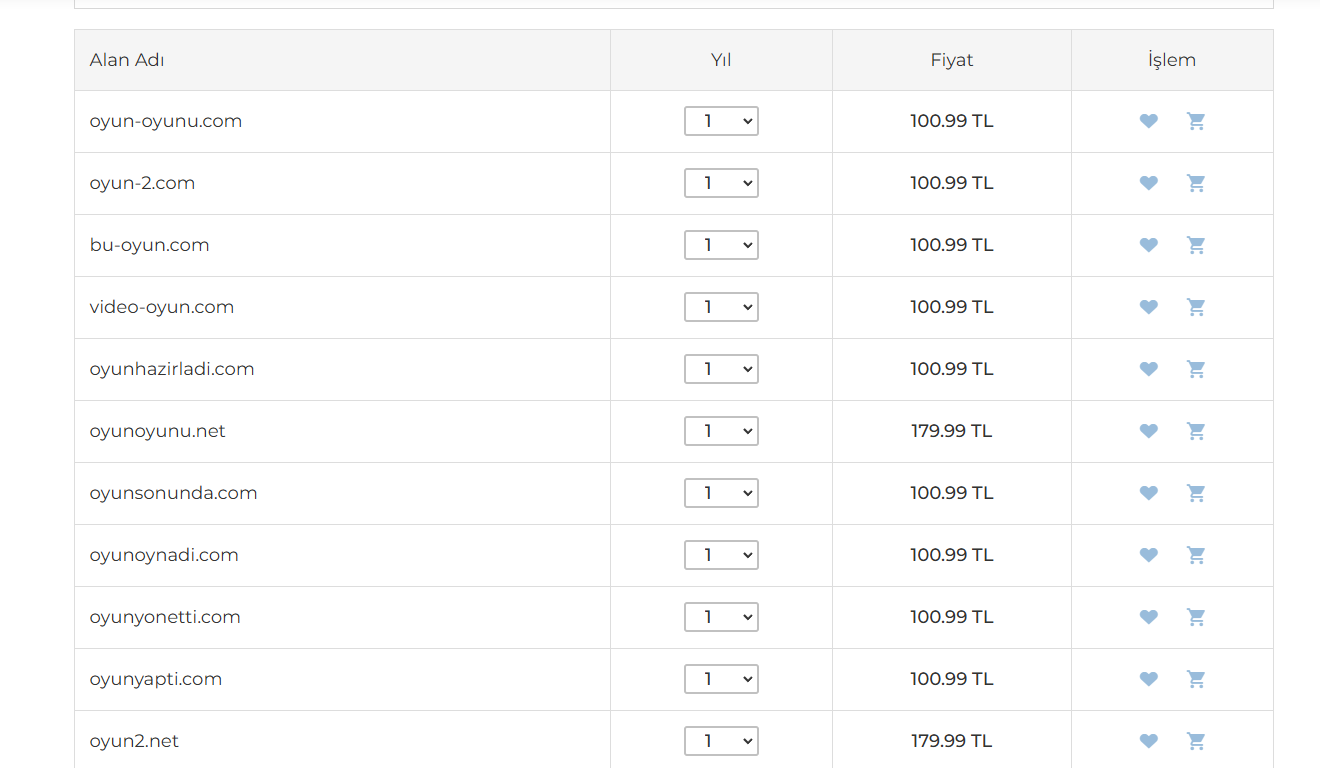Viewport: 1320px width, 768px height.
Task: Favorite oyun-2.com with the heart icon
Action: tap(1149, 183)
